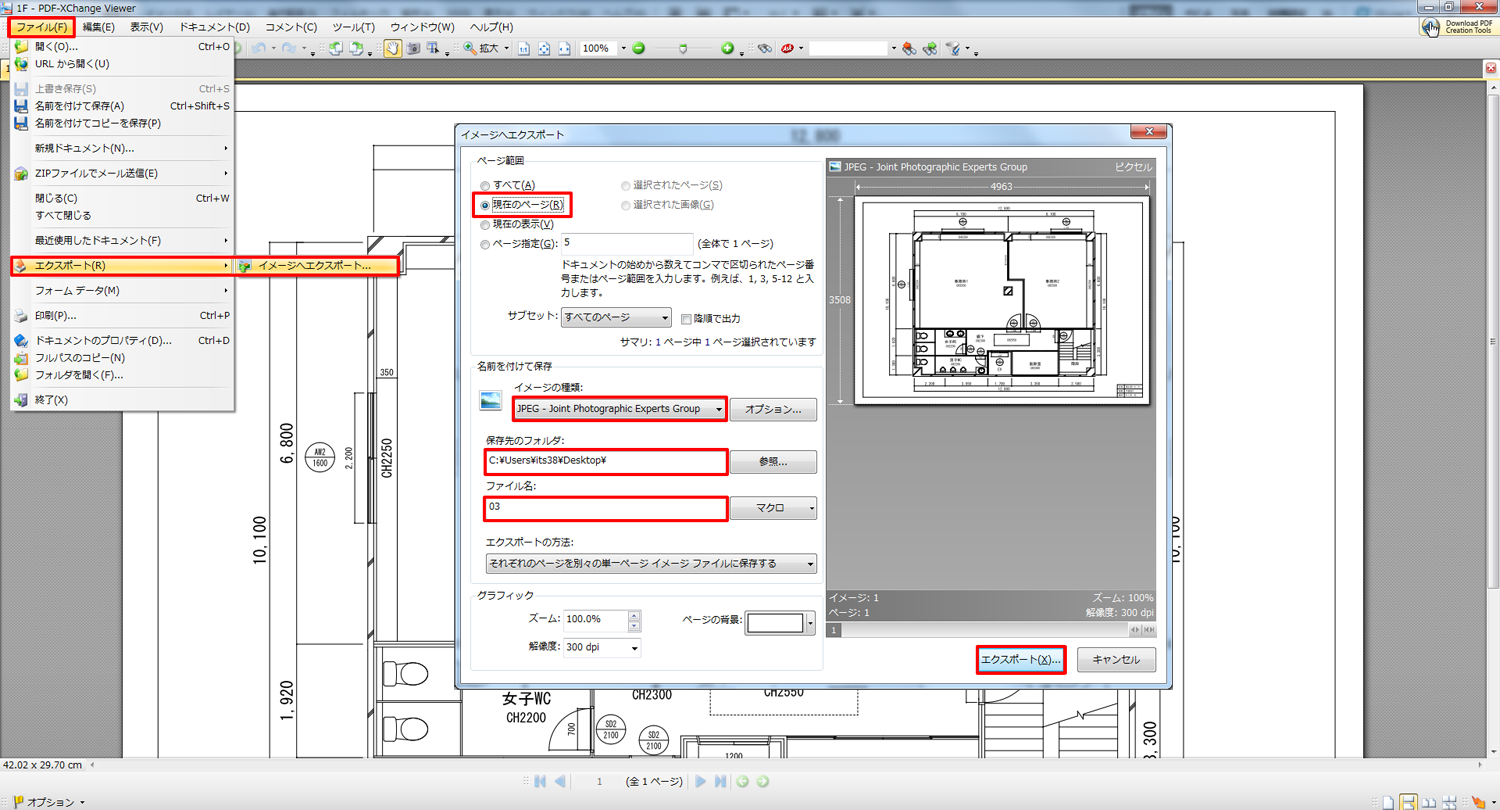Screen dimensions: 1500x810
Task: Go to next page arrow in navigation bar
Action: [700, 781]
